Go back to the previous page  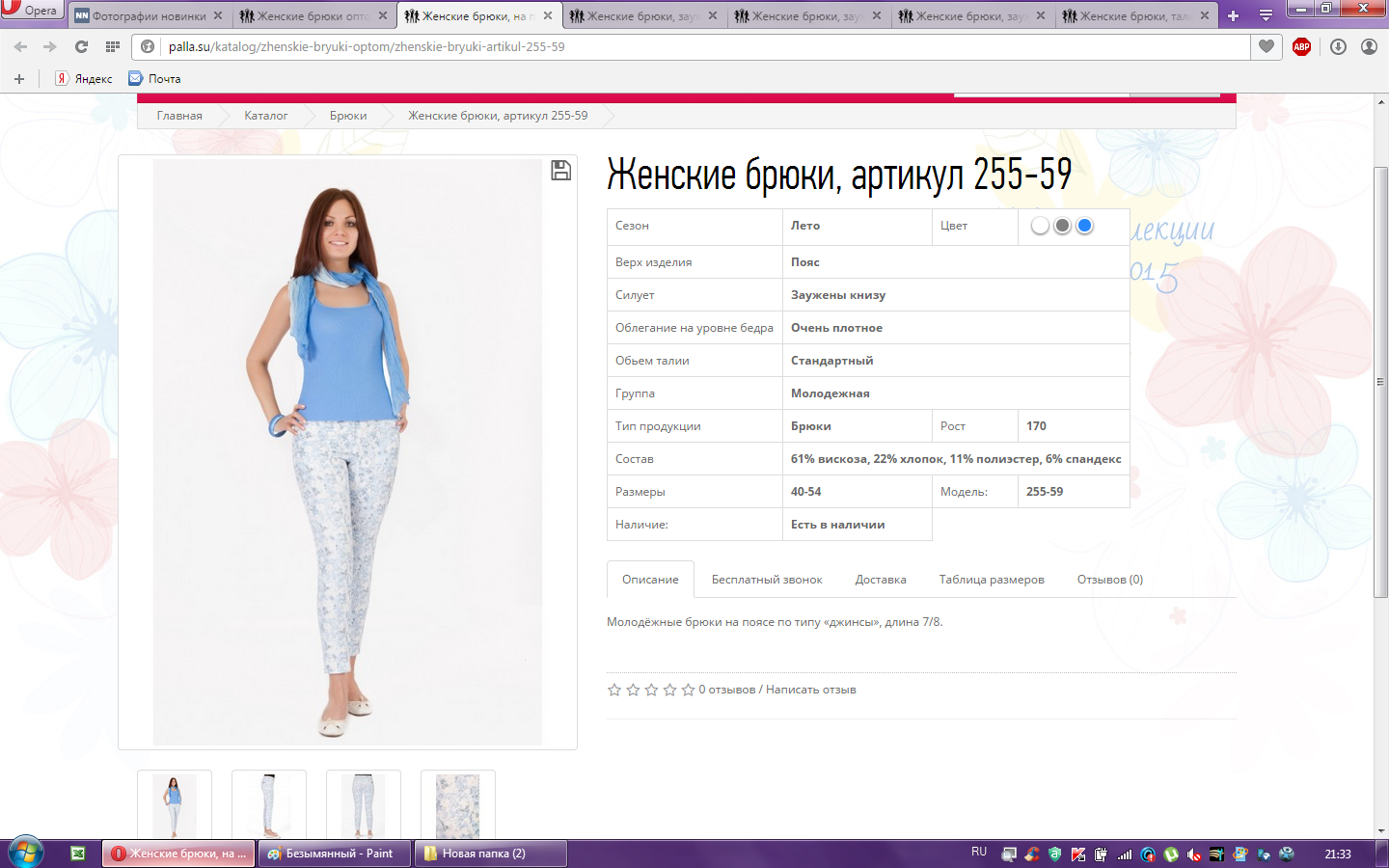(20, 46)
